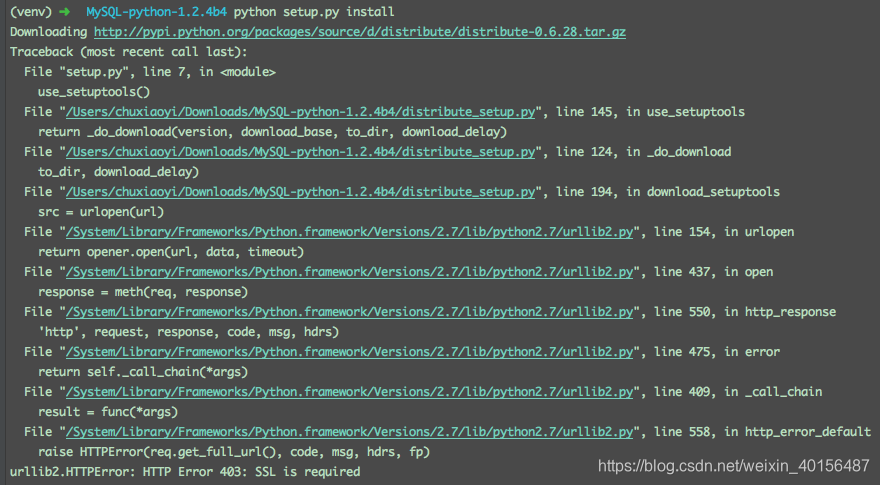Click the "'http', request, response, code" line
Viewport: 880px width, 485px height.
pyautogui.click(x=188, y=332)
